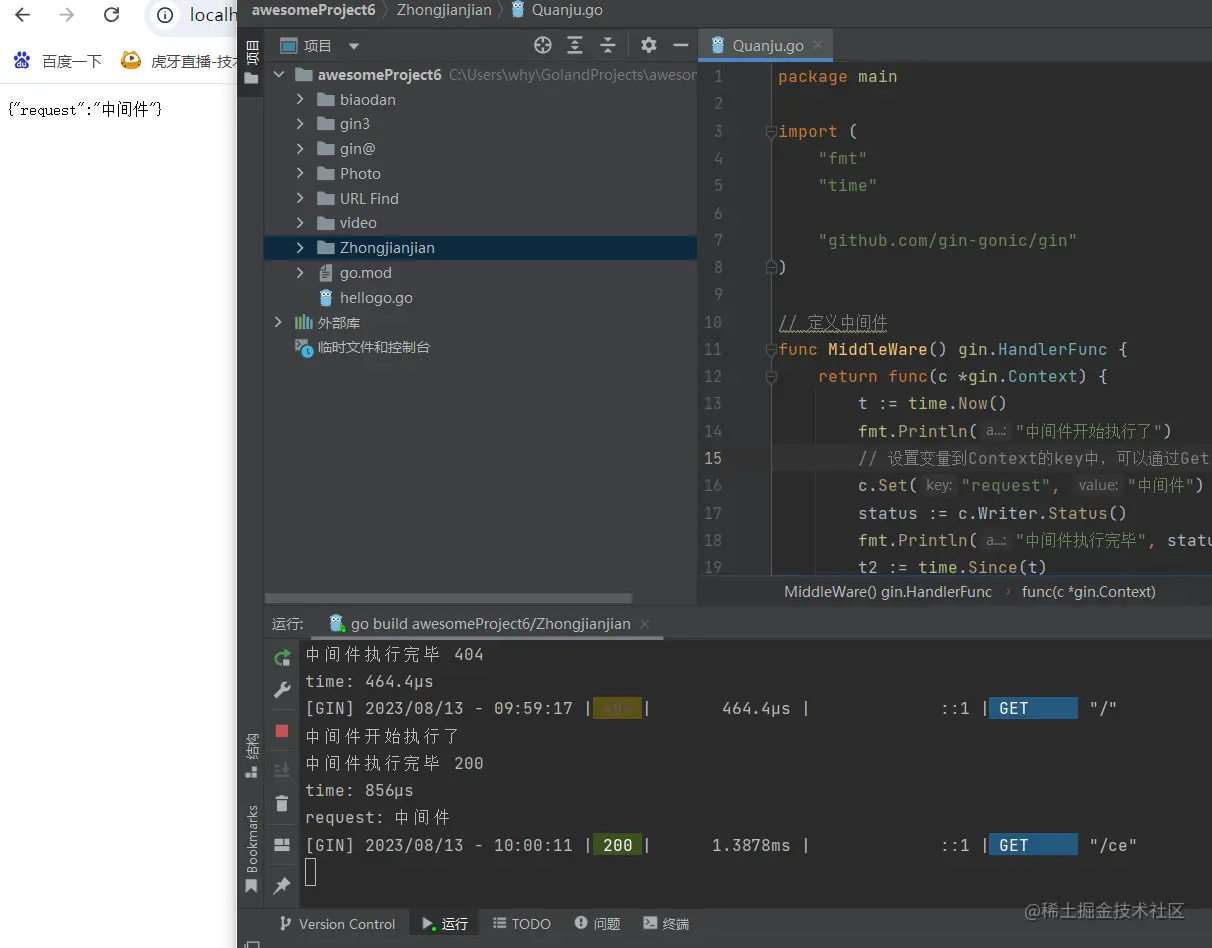Toggle the fold marker beside func MiddleWare
Viewport: 1212px width, 948px height.
coord(770,350)
